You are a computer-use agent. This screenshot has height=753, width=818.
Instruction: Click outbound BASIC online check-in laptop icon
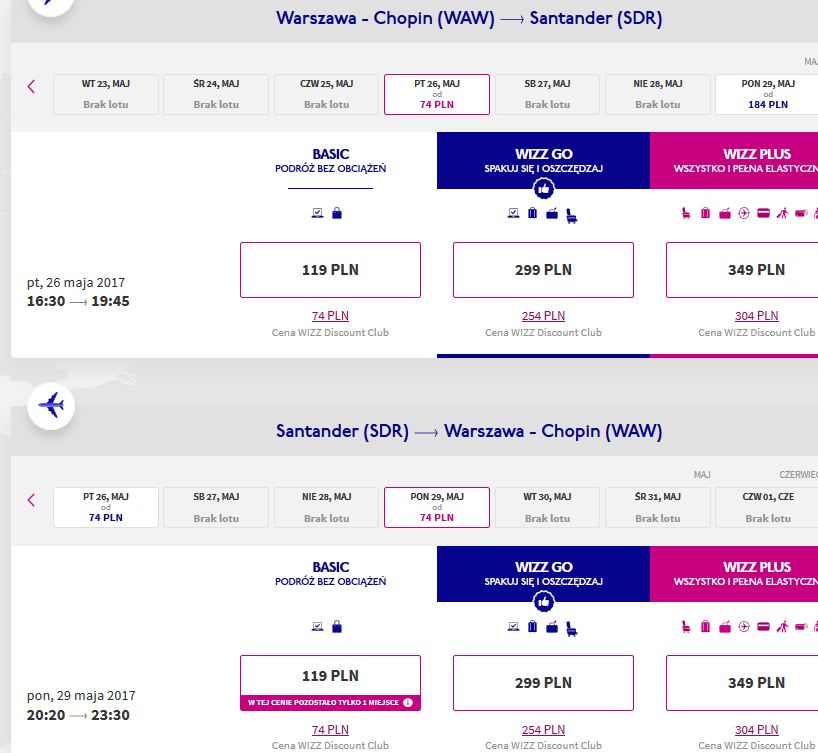coord(317,213)
